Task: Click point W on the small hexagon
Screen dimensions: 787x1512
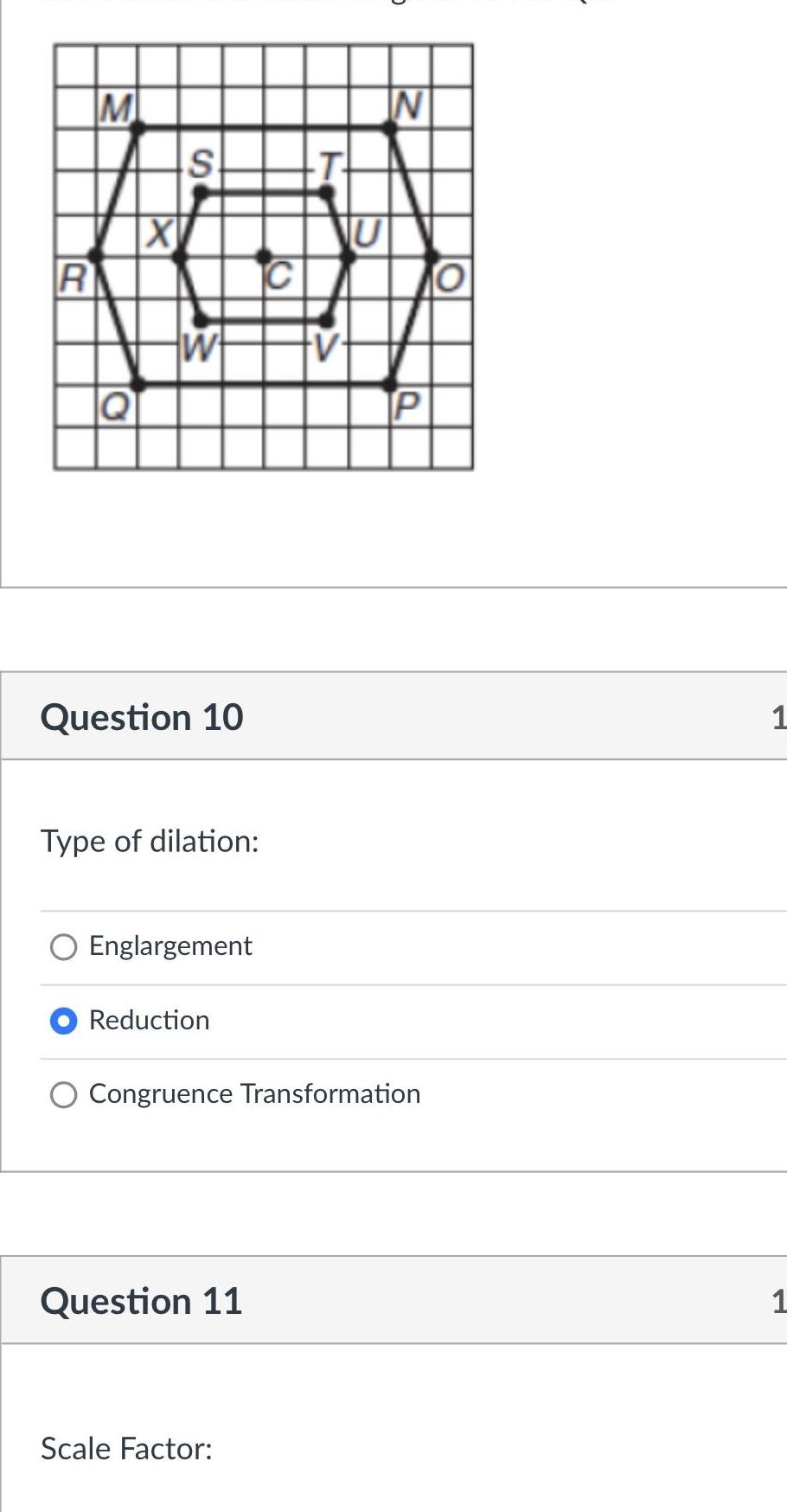Action: click(x=199, y=319)
